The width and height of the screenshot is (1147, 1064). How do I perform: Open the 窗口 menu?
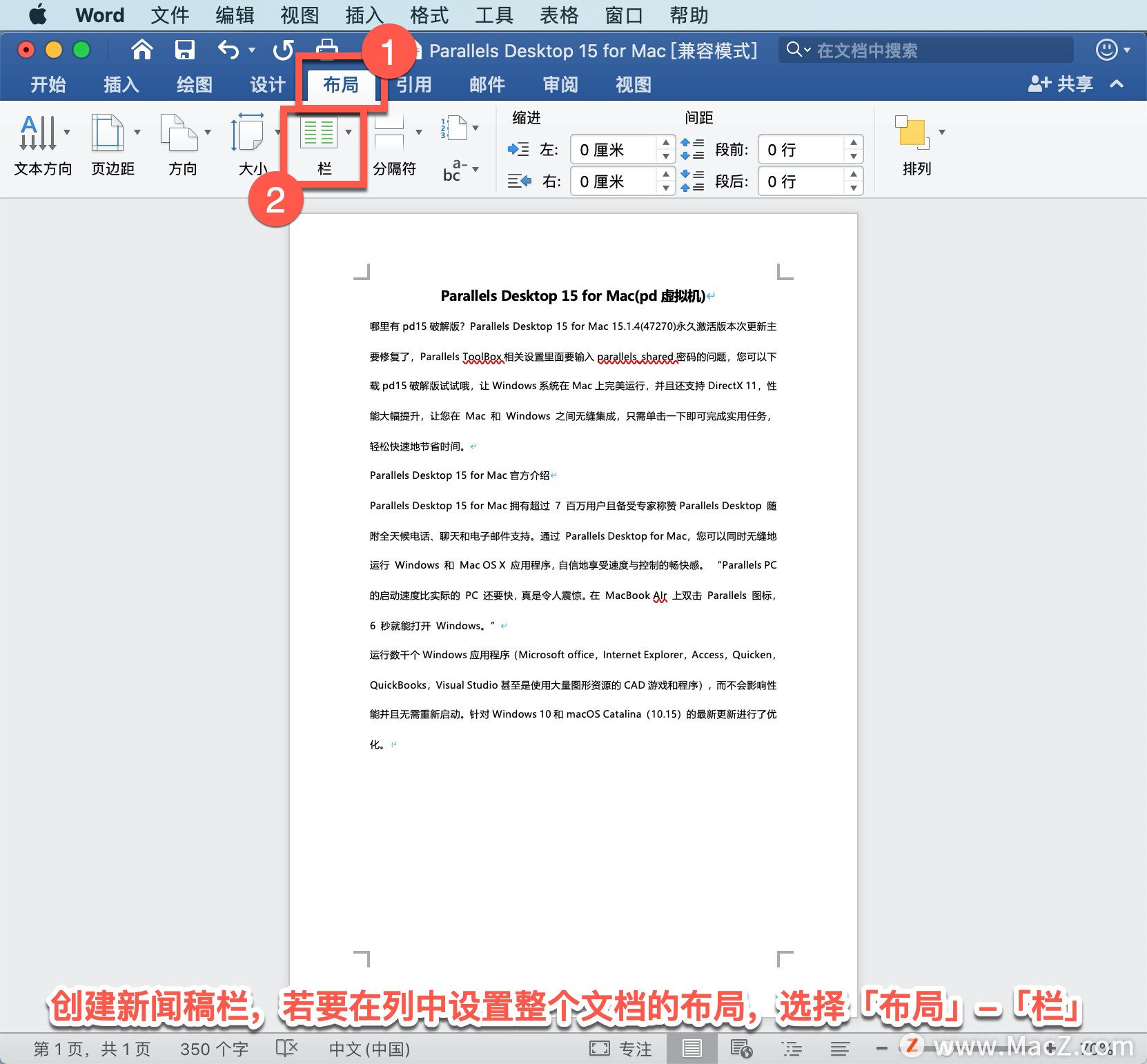pyautogui.click(x=624, y=15)
